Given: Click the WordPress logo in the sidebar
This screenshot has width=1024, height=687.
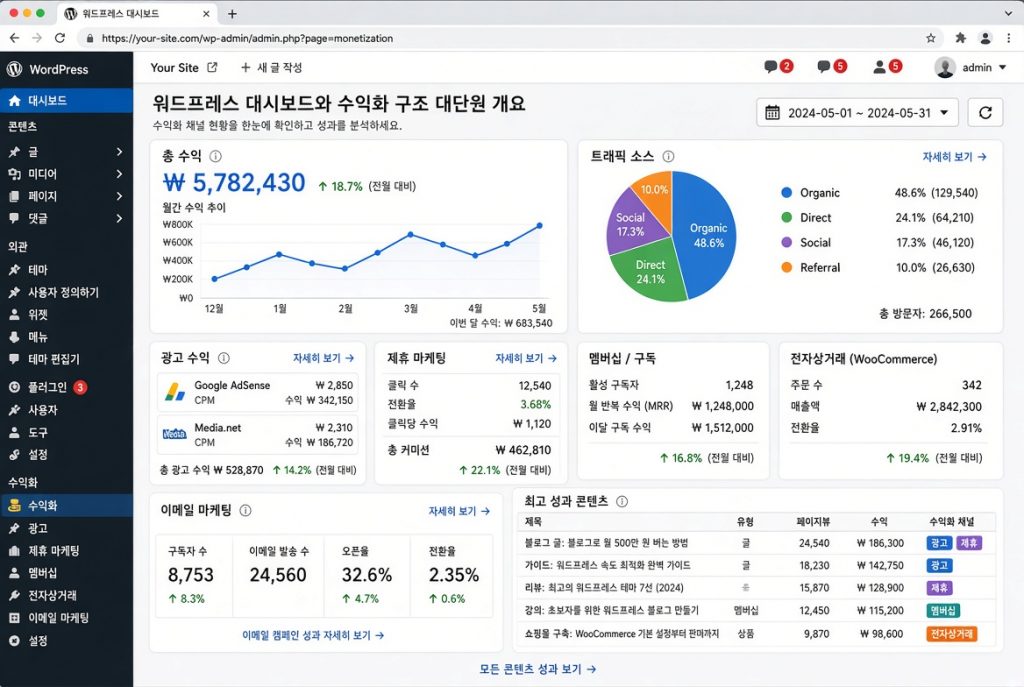Looking at the screenshot, I should pos(14,69).
